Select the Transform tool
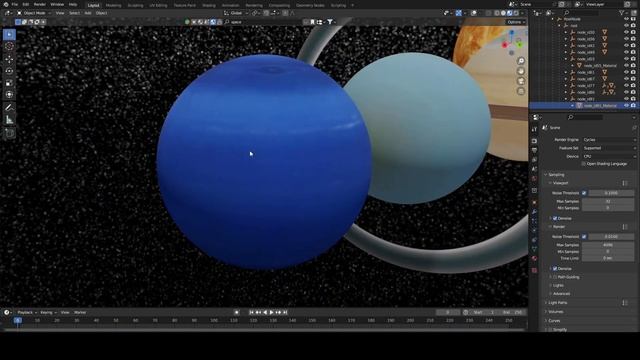 [9, 95]
